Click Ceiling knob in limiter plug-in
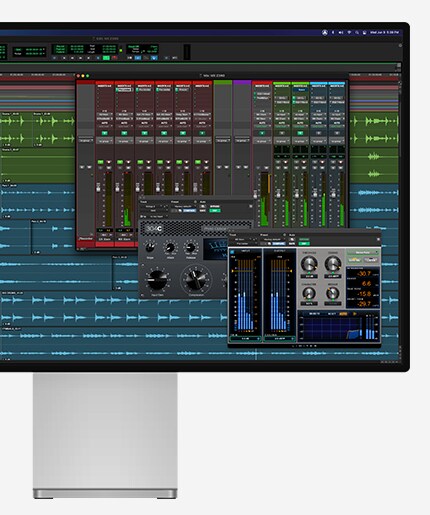The width and height of the screenshot is (430, 515). (x=333, y=264)
